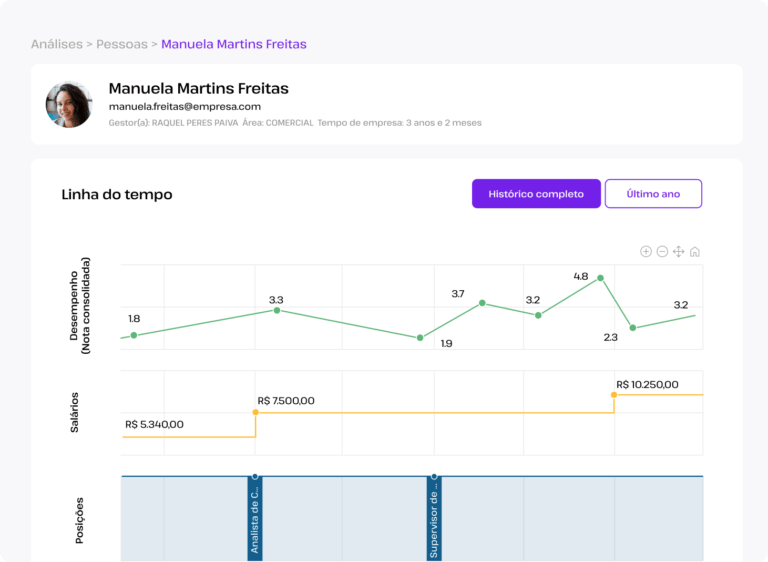Click the R$ 10.250,00 salary marker

click(614, 395)
